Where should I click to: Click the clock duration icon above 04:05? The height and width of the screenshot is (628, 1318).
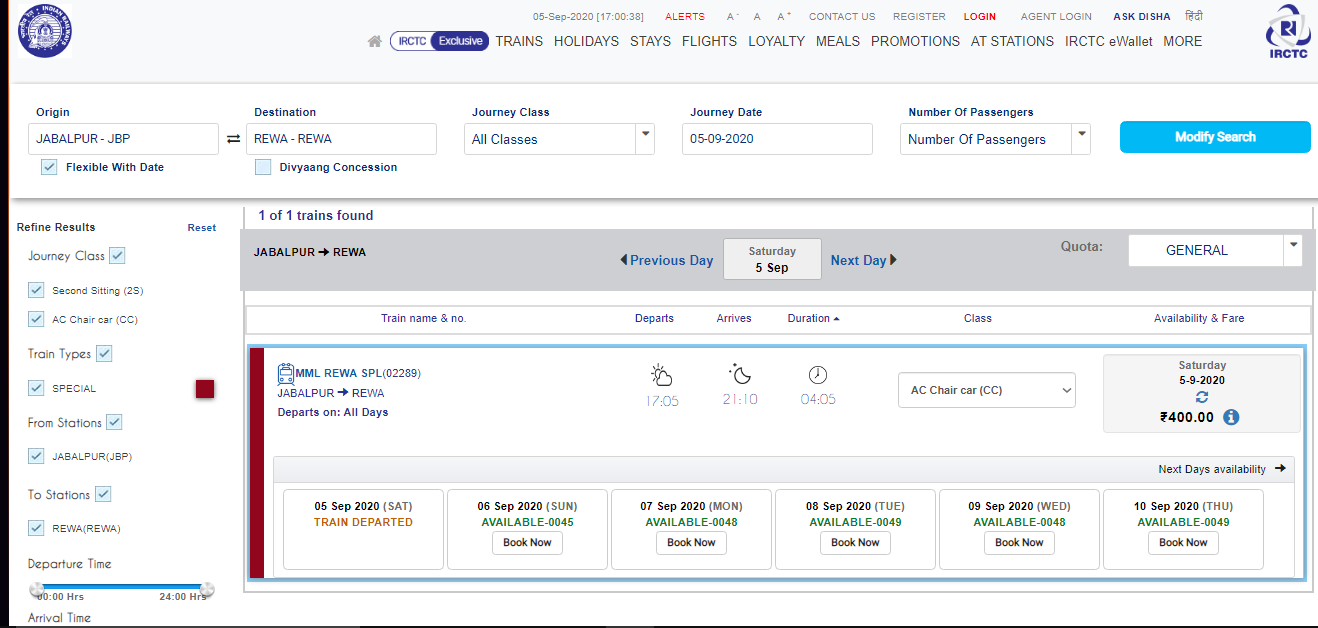pyautogui.click(x=818, y=375)
